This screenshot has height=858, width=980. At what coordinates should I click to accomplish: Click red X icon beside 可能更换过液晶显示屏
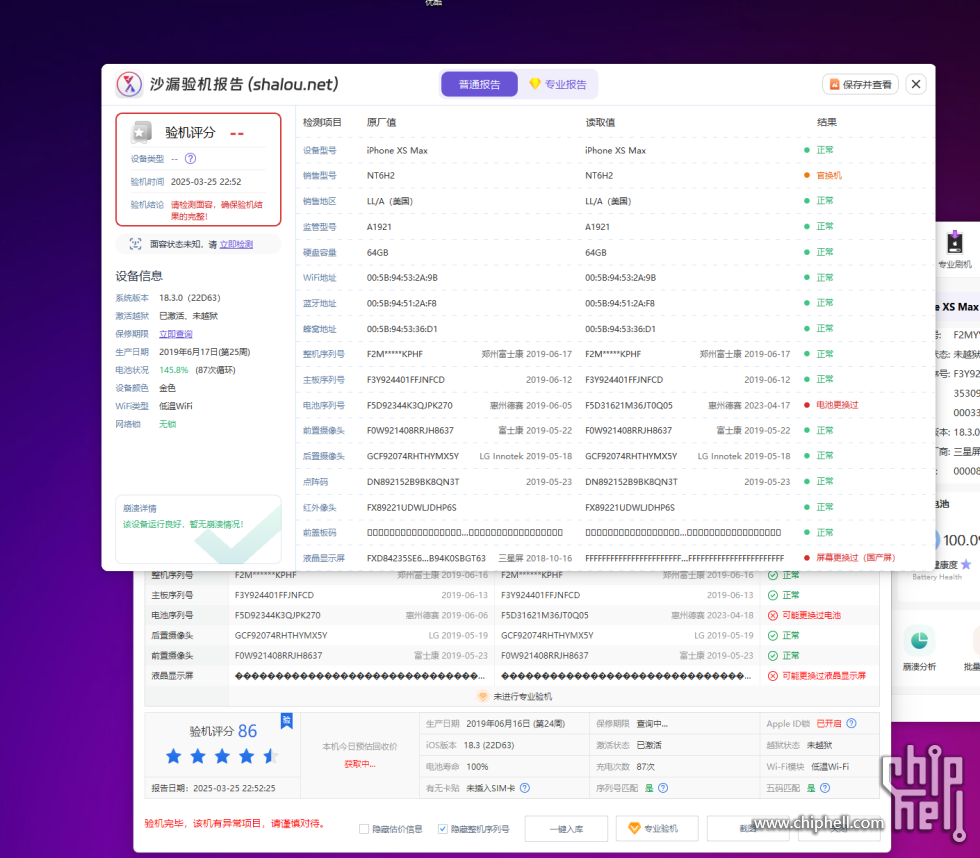pos(772,676)
